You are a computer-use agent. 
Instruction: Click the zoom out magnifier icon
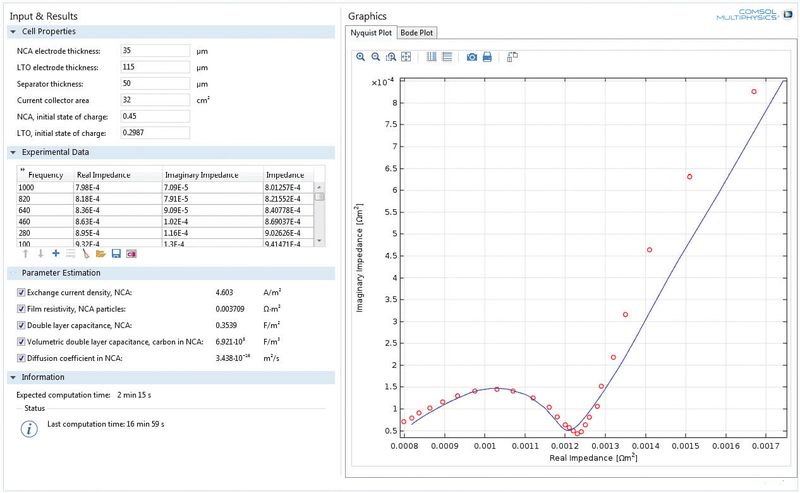click(376, 57)
